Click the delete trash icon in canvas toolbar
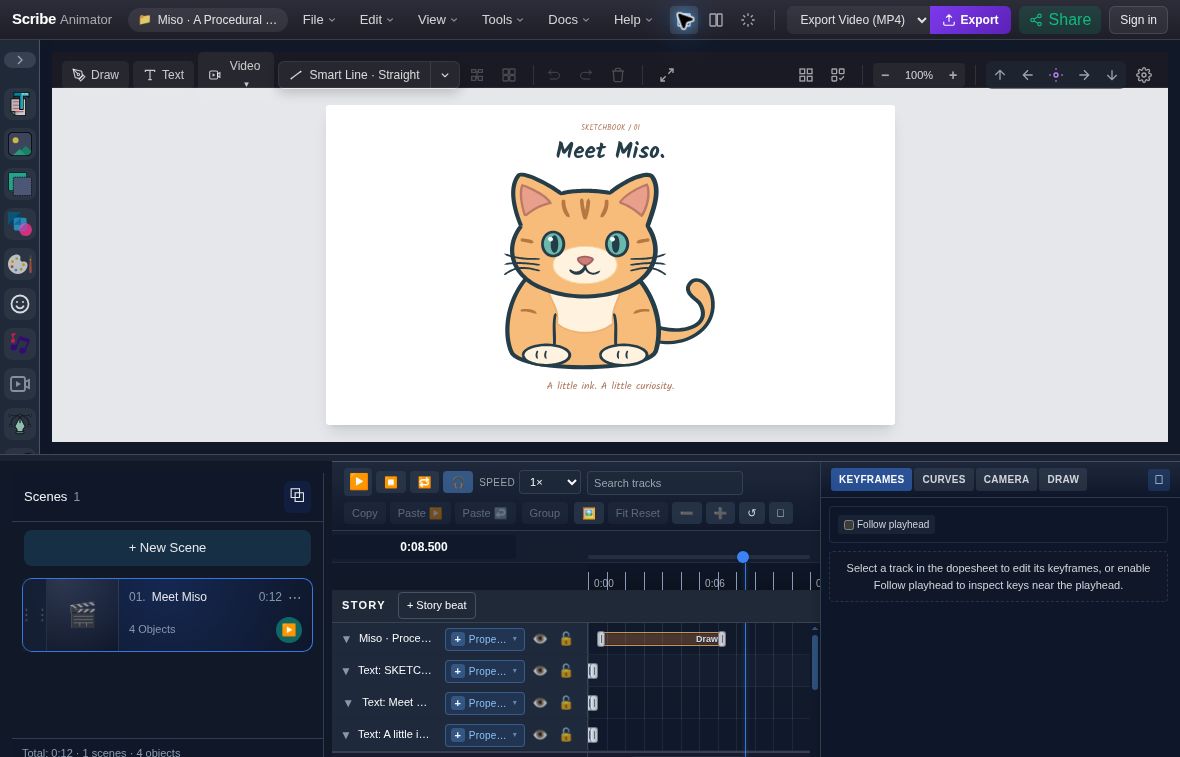 click(618, 75)
